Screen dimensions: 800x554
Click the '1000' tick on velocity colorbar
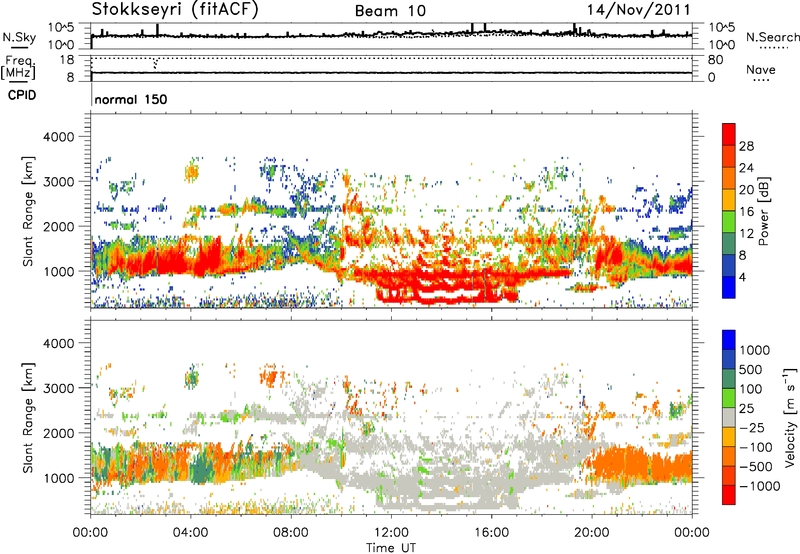755,350
